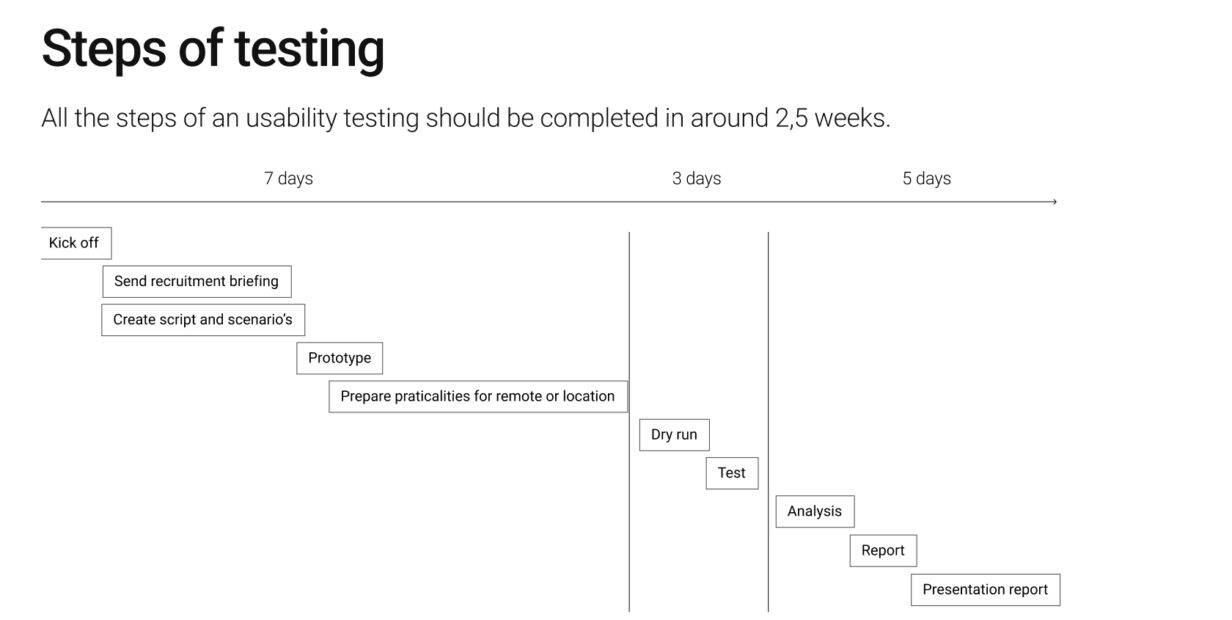Select the "Prepare praticalities for remote or location" box

(x=477, y=396)
